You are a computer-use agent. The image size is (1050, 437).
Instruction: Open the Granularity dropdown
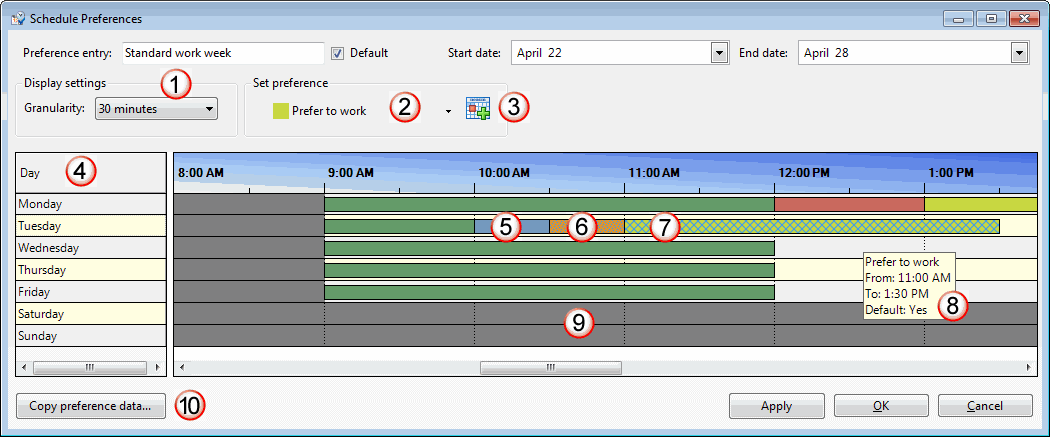(x=156, y=109)
